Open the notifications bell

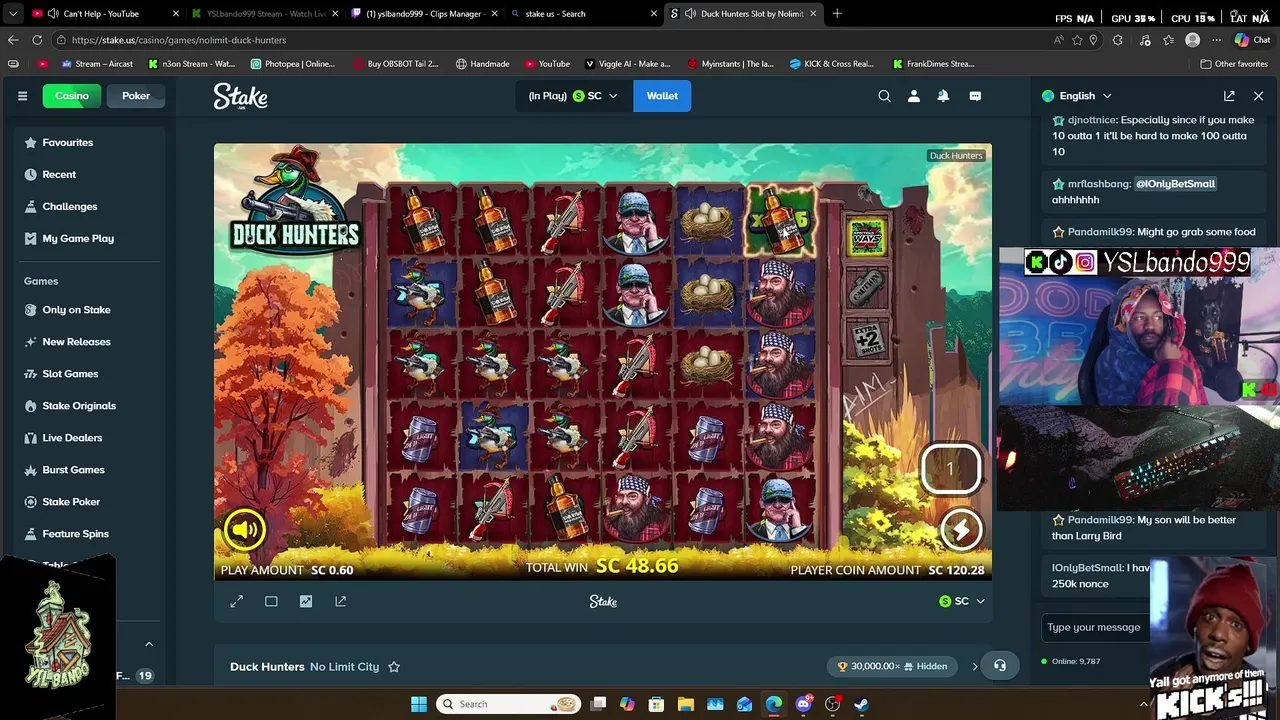click(x=943, y=96)
